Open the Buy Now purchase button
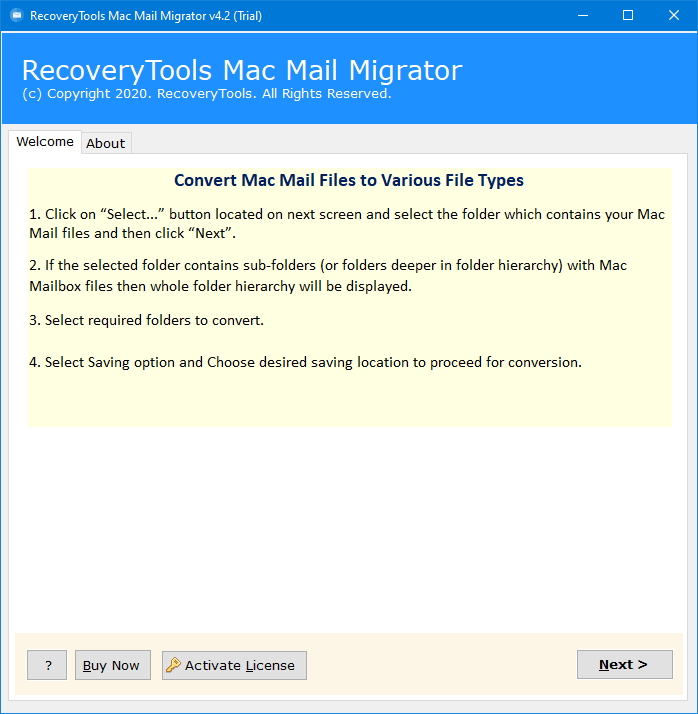 [x=112, y=665]
